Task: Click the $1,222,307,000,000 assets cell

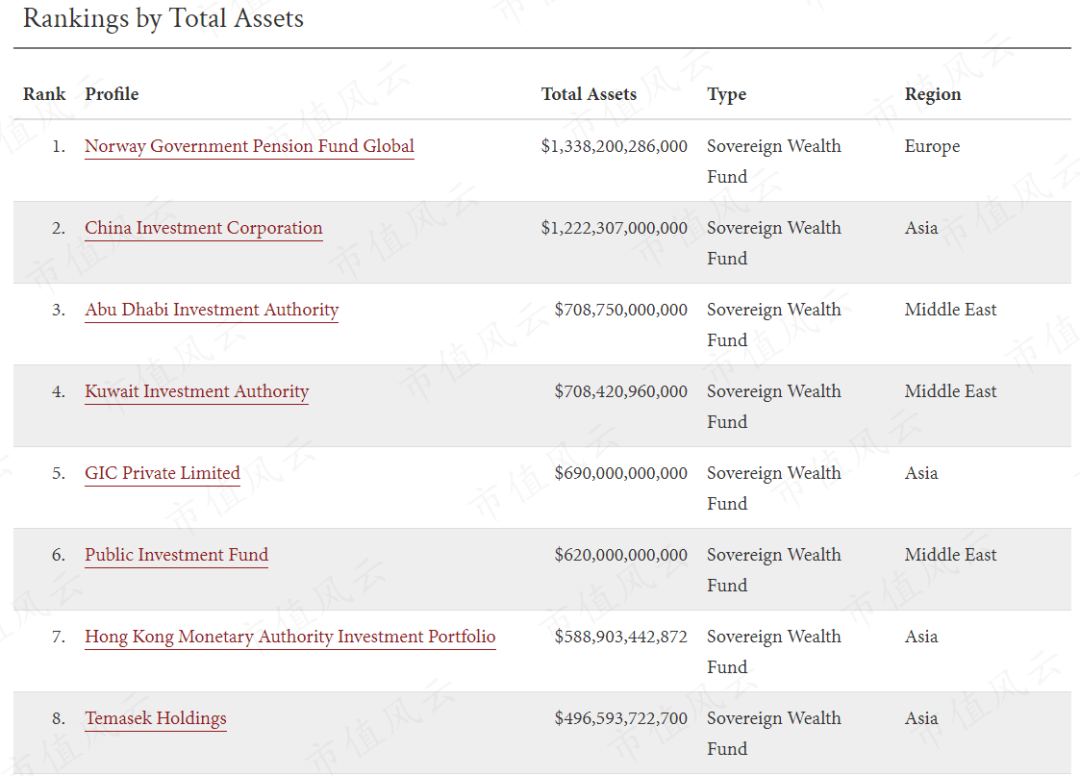Action: click(x=614, y=228)
